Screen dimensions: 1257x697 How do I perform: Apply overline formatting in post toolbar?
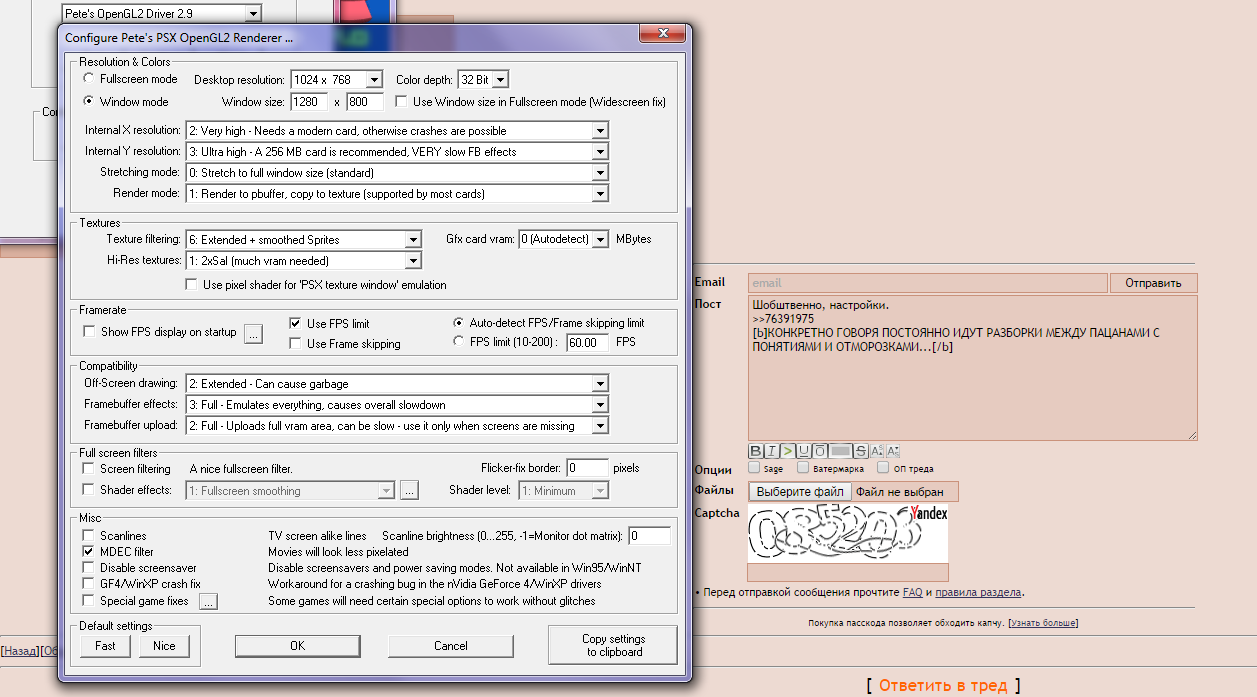pyautogui.click(x=820, y=451)
